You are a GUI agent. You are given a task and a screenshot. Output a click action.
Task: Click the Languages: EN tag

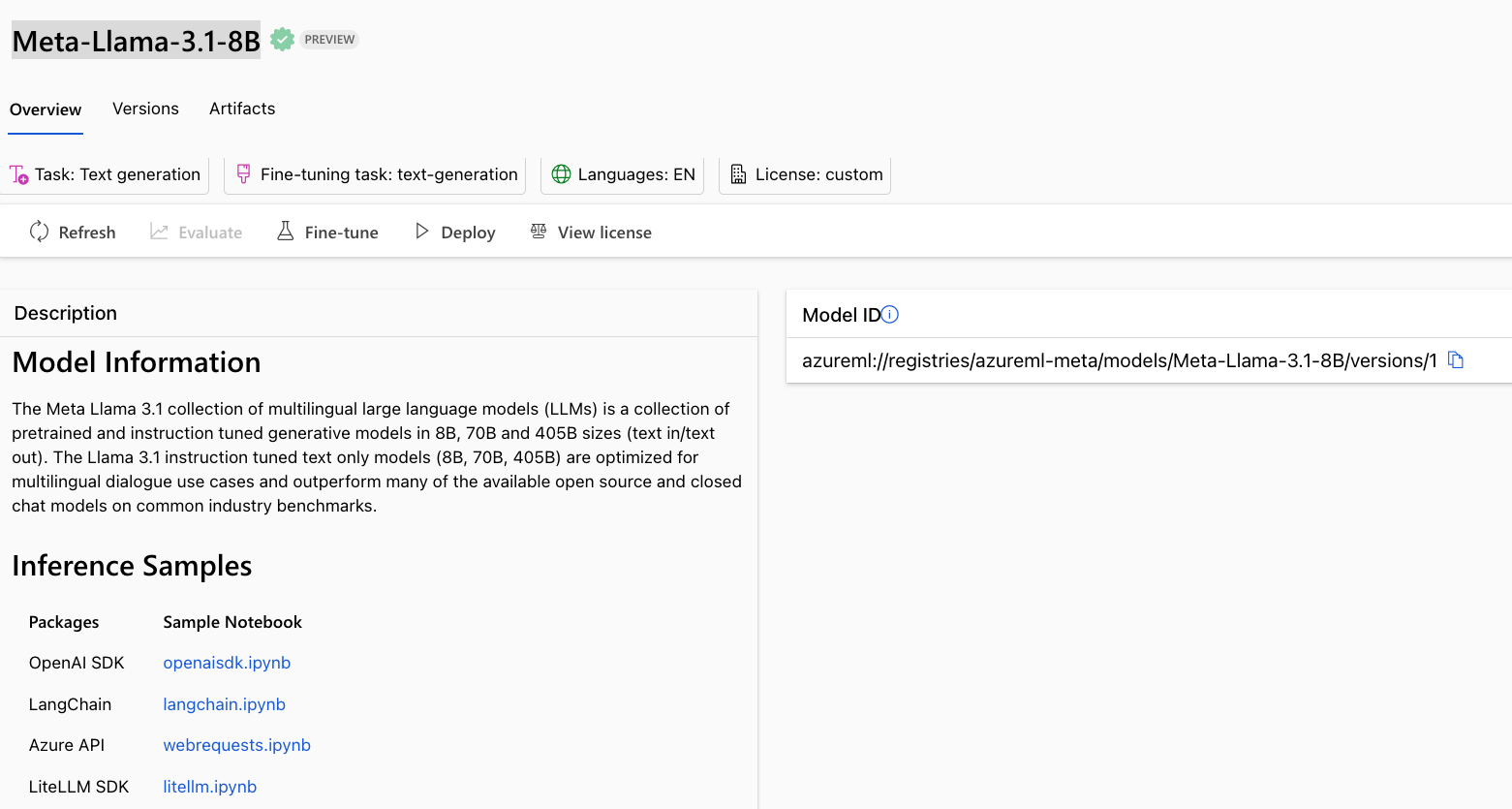[x=622, y=174]
